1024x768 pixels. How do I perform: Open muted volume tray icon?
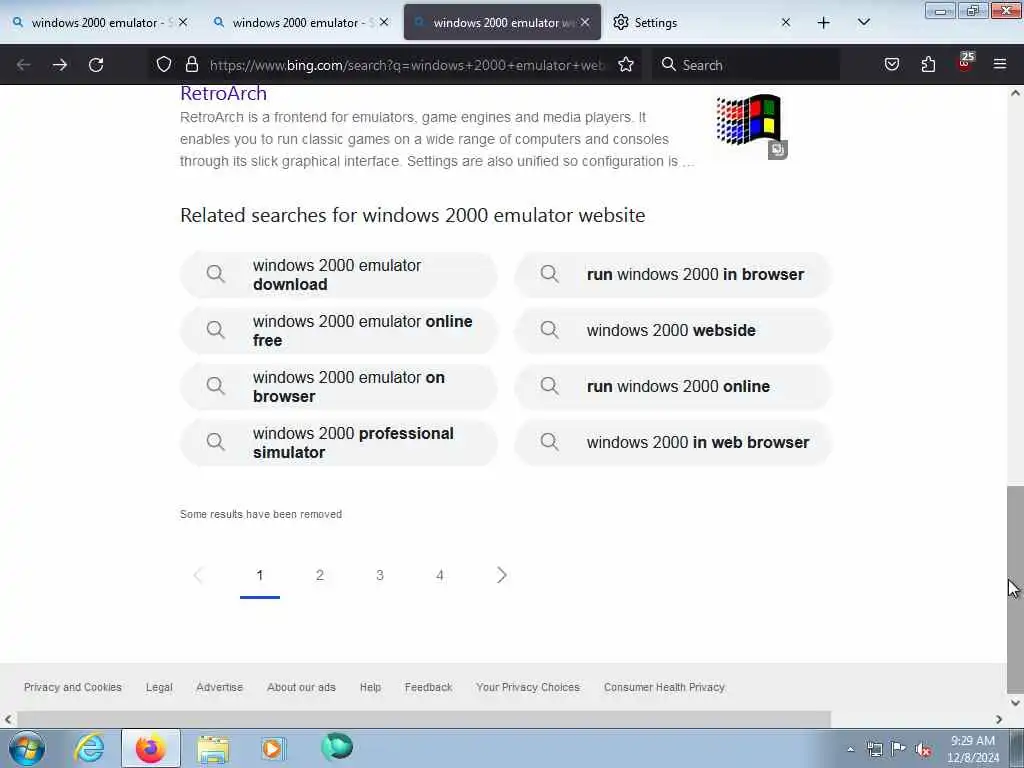point(923,749)
